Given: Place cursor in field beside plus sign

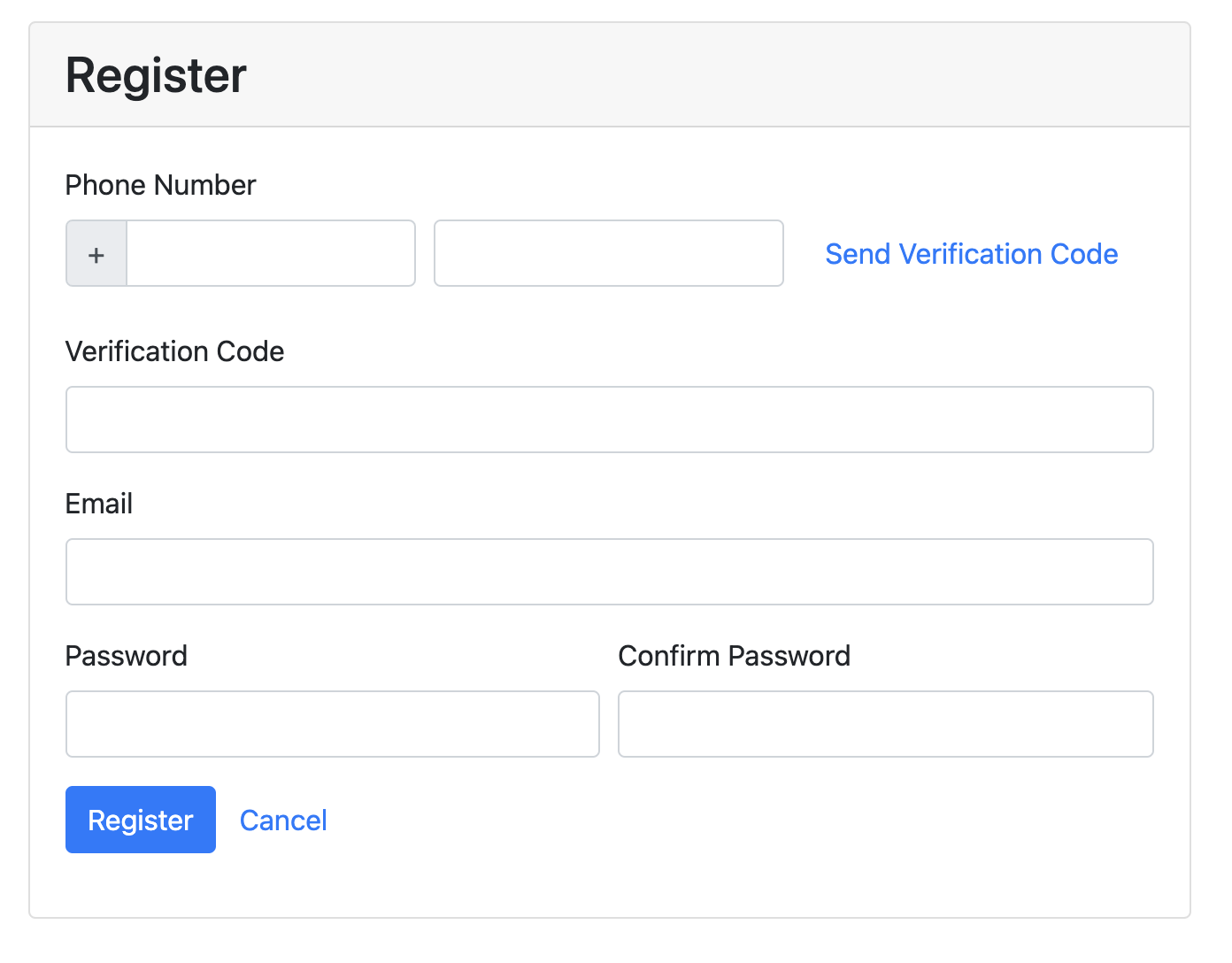Looking at the screenshot, I should tap(270, 254).
